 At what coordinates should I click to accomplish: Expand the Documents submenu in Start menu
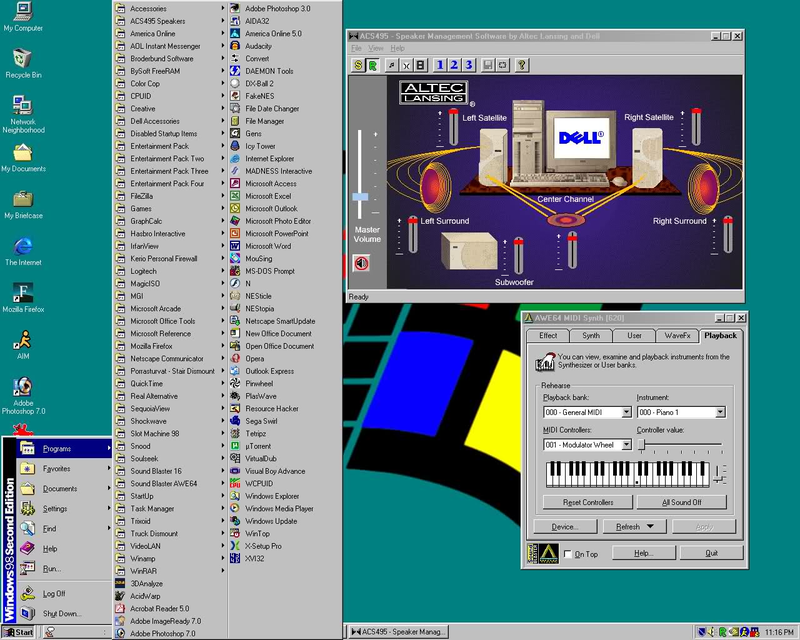click(65, 488)
